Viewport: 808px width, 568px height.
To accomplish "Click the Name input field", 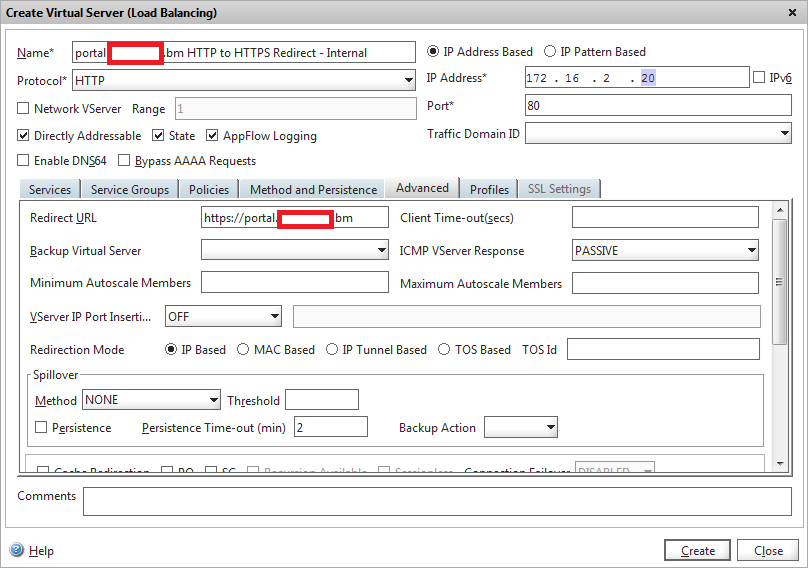I will 244,52.
